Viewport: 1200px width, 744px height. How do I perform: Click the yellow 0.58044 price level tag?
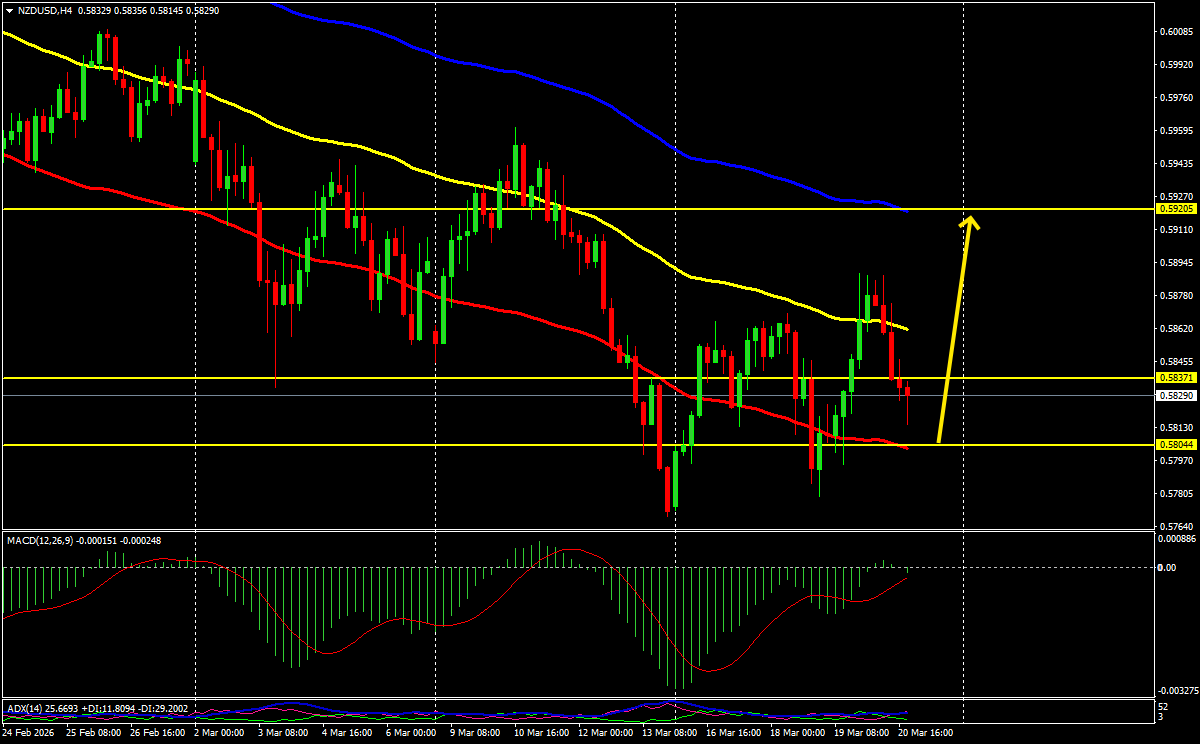pyautogui.click(x=1174, y=444)
